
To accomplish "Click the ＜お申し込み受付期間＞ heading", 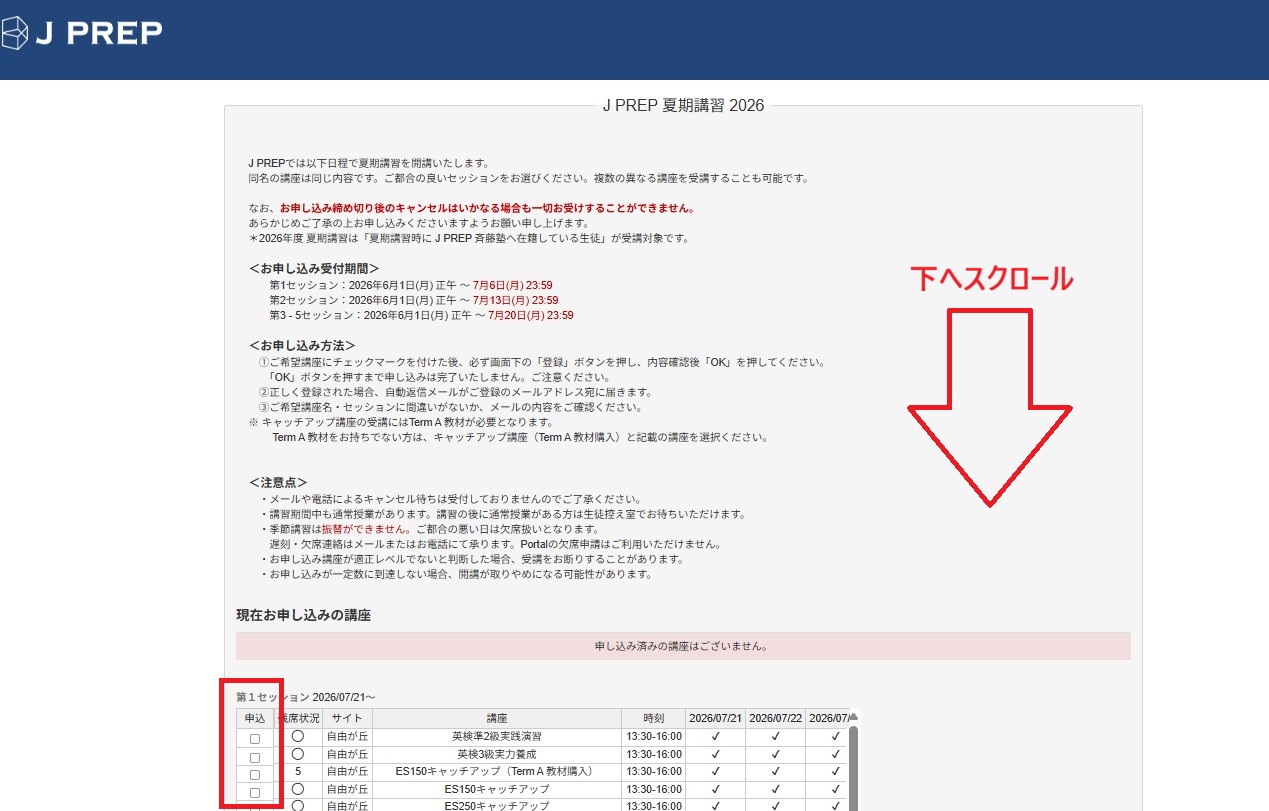I will 314,269.
